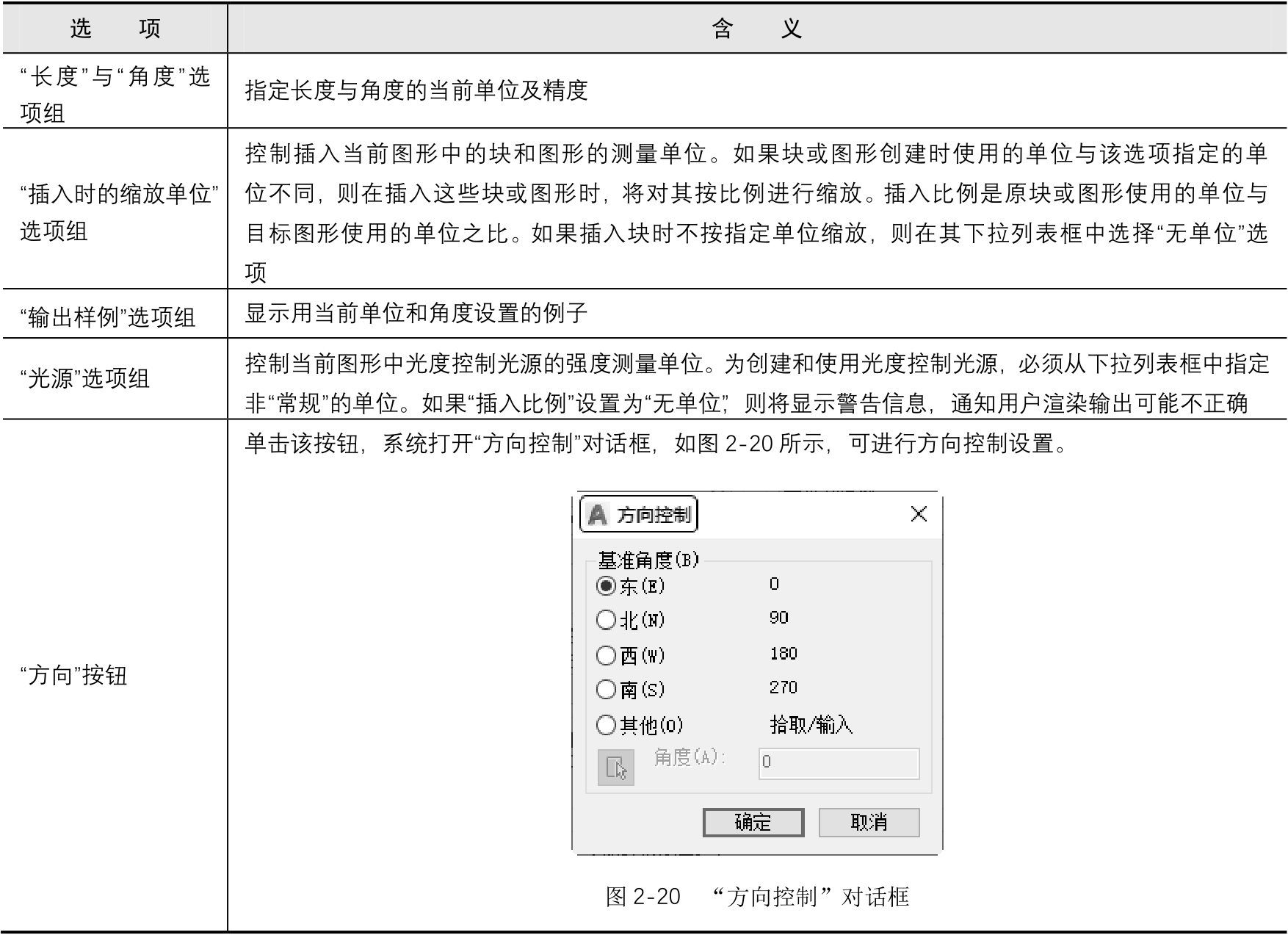Click the 拾取/输入 text

pyautogui.click(x=811, y=726)
